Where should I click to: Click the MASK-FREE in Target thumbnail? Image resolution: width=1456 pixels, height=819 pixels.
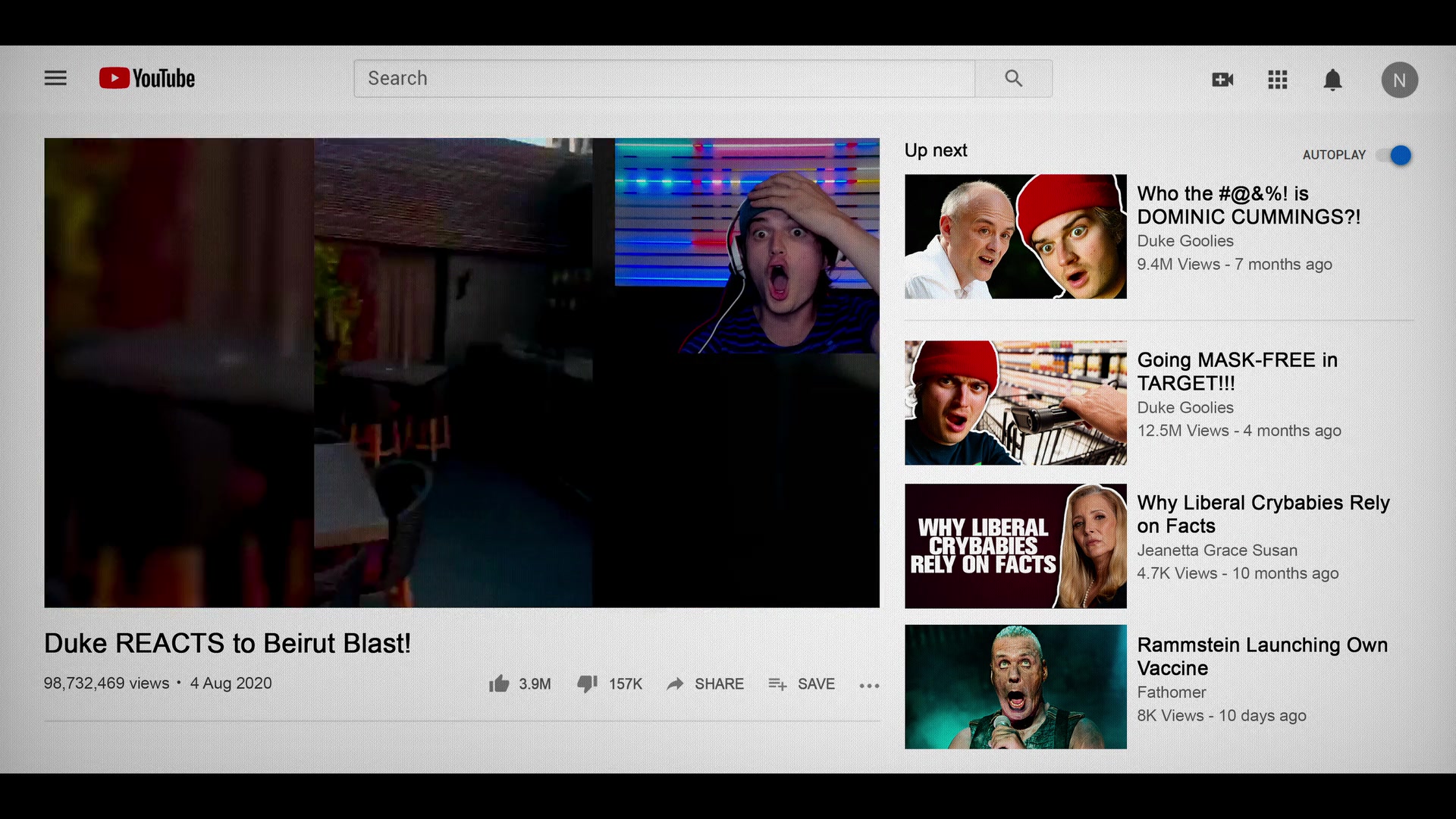[1015, 403]
